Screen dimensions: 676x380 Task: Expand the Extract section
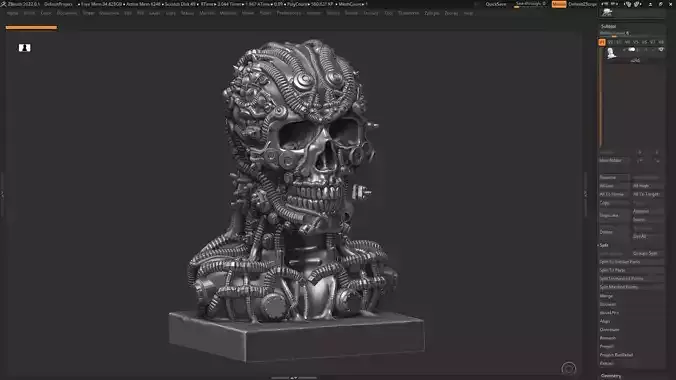click(x=606, y=363)
